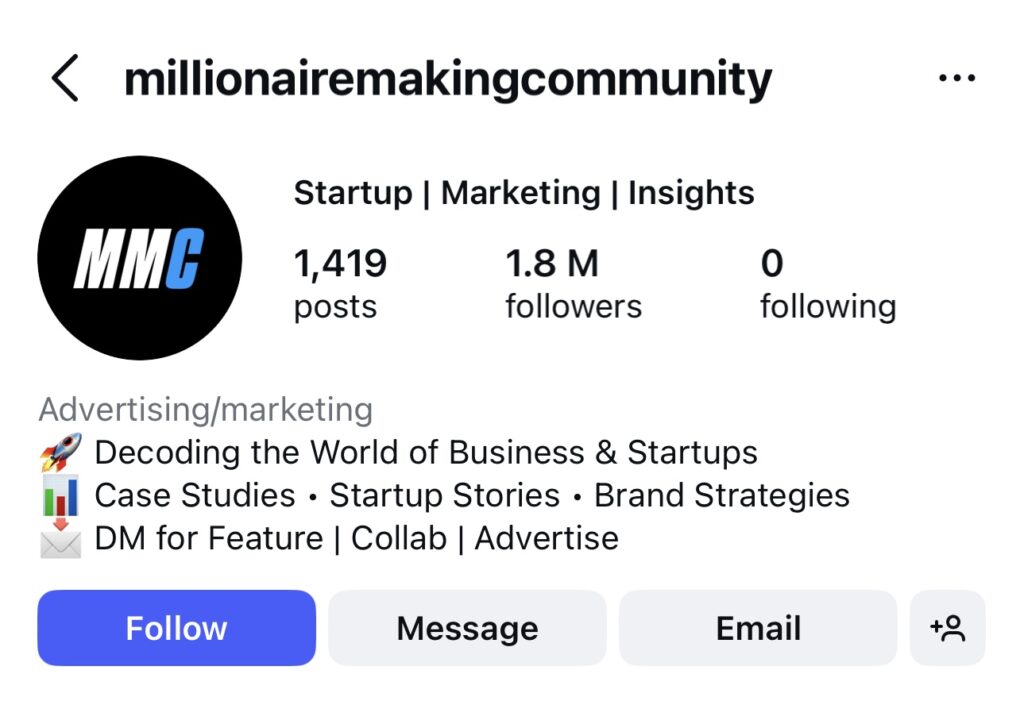Tap the blue C in MMC logo

pos(185,258)
